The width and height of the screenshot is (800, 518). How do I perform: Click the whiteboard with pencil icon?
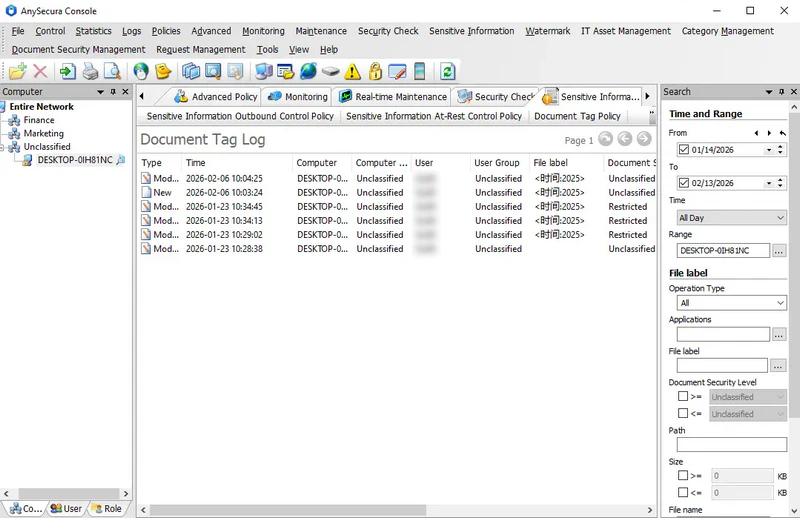[397, 71]
